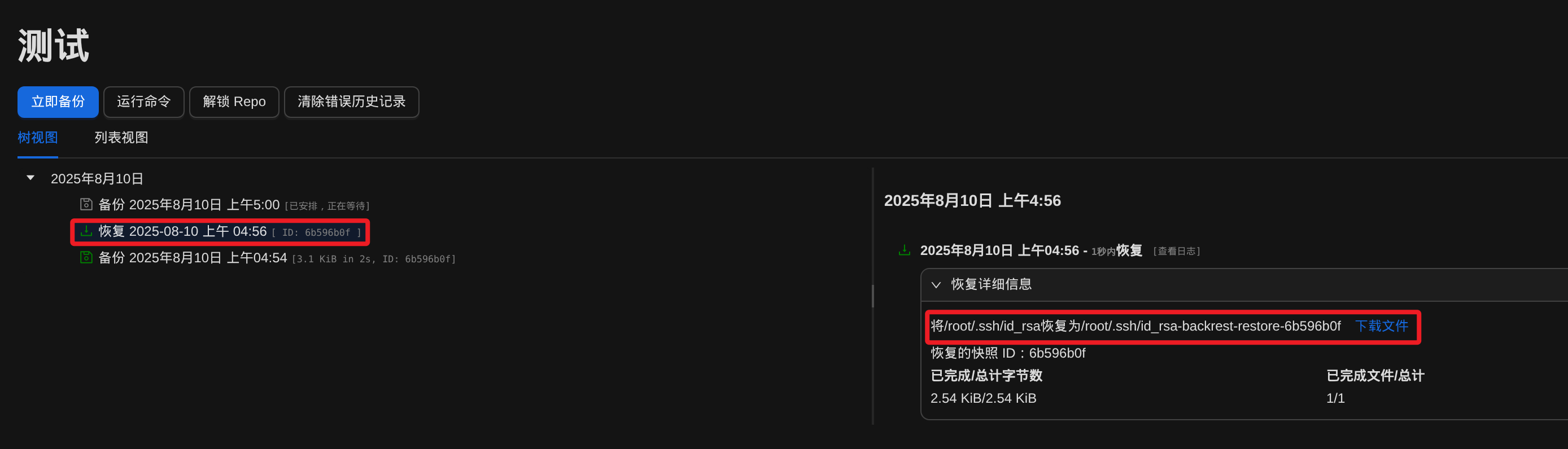The image size is (1568, 449).
Task: Click the 解锁 Repo button
Action: [234, 102]
